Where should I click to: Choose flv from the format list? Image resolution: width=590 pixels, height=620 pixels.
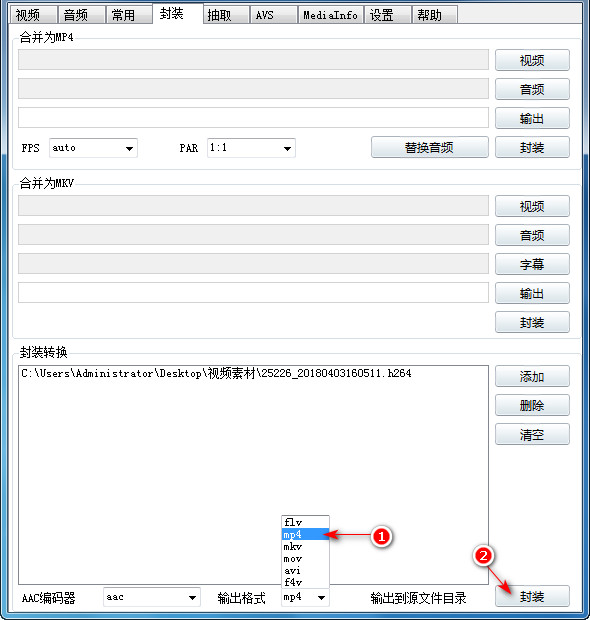point(305,522)
